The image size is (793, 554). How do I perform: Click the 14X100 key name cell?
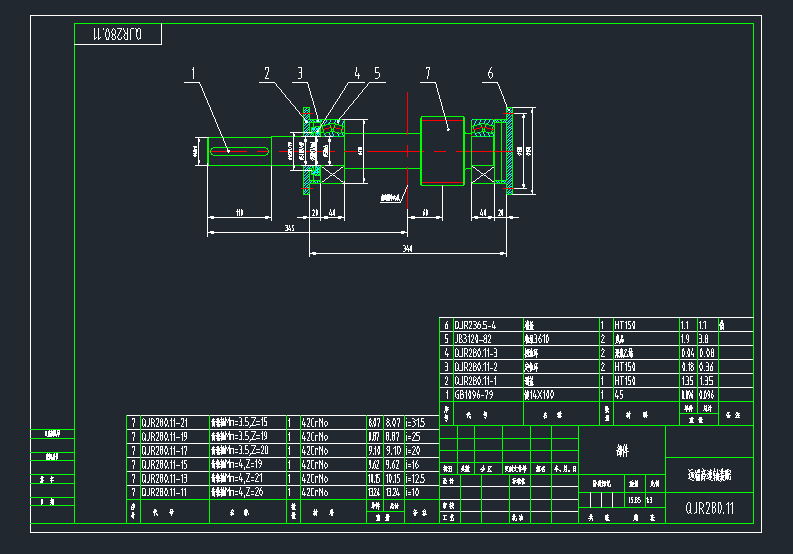(x=561, y=395)
